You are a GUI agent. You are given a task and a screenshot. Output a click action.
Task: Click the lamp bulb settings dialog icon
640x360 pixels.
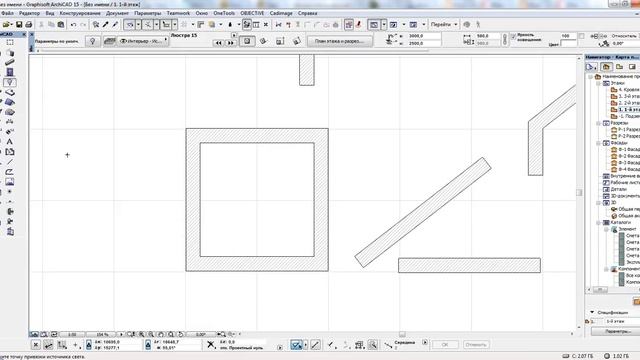[93, 41]
